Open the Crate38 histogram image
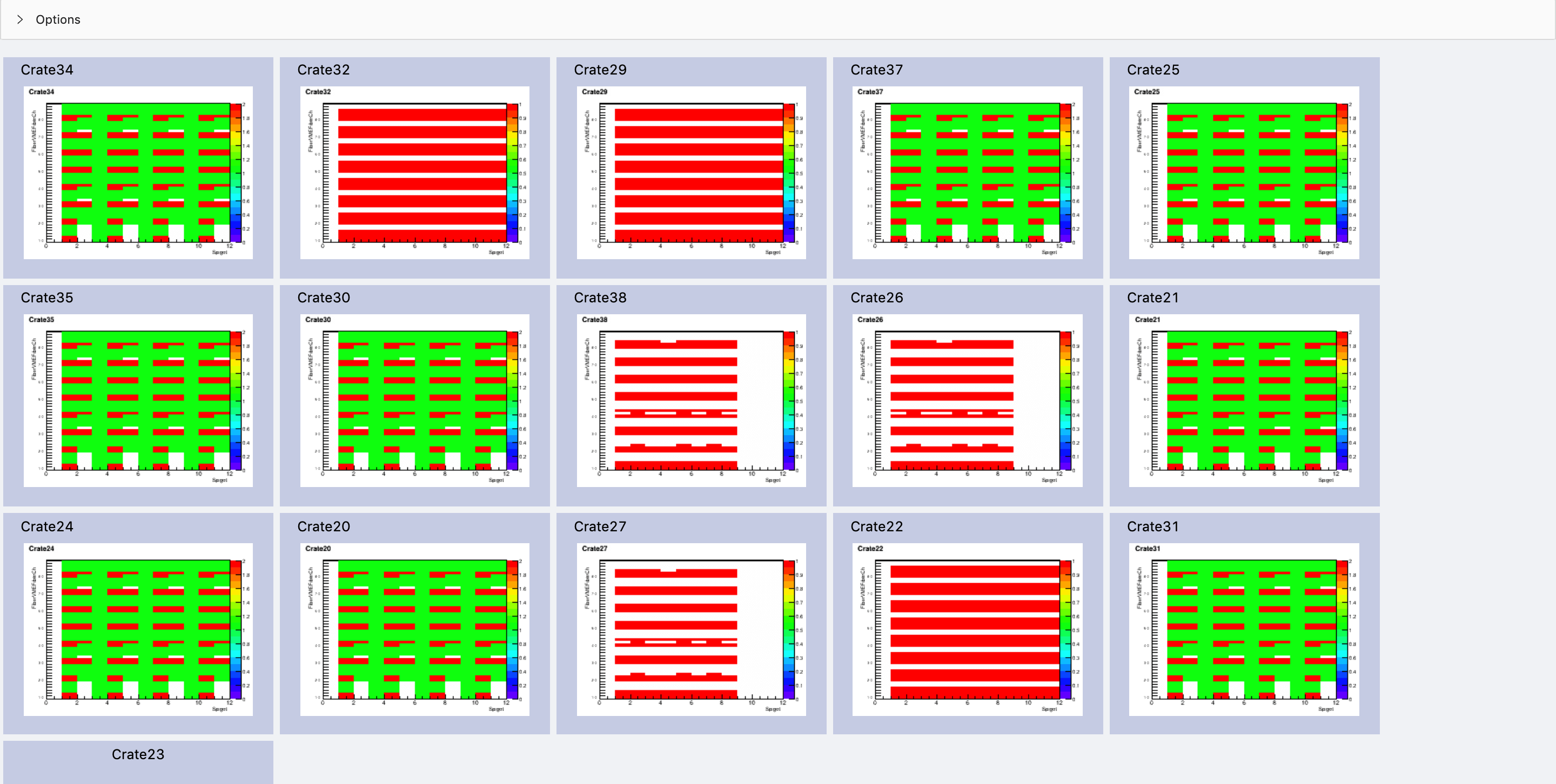The width and height of the screenshot is (1556, 784). 691,400
